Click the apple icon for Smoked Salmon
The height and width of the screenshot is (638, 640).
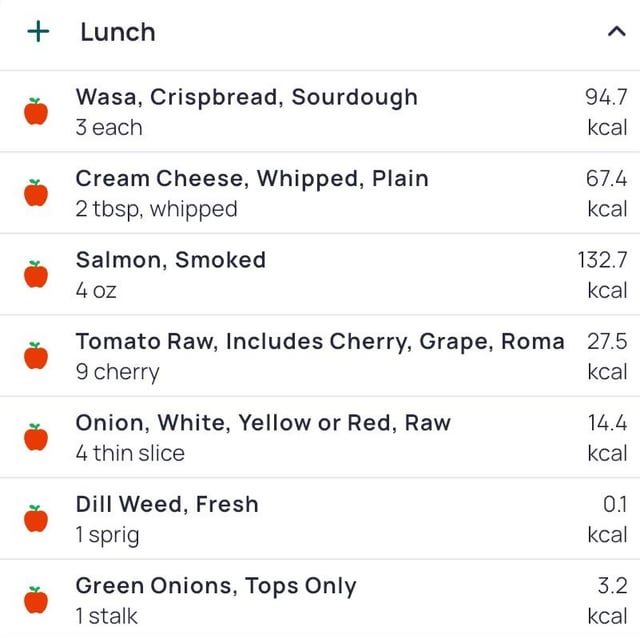[x=36, y=274]
